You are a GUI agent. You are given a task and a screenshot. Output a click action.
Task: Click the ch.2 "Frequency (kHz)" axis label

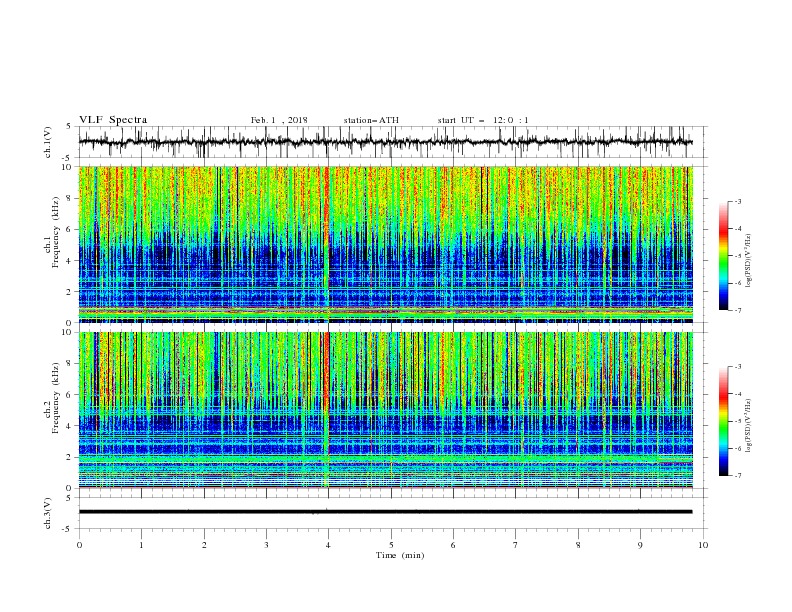pyautogui.click(x=55, y=398)
